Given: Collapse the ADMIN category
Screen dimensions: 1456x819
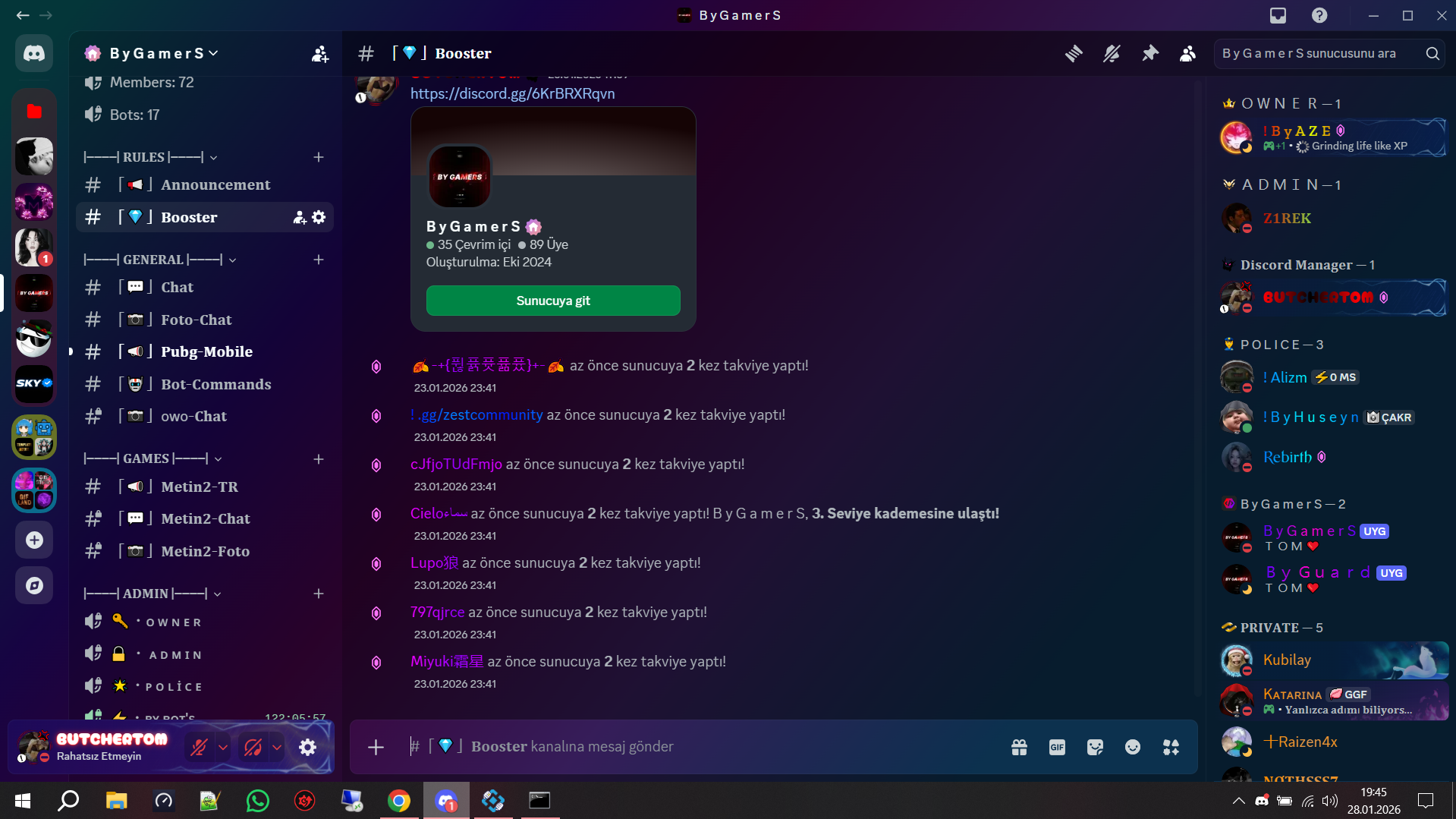Looking at the screenshot, I should point(153,594).
